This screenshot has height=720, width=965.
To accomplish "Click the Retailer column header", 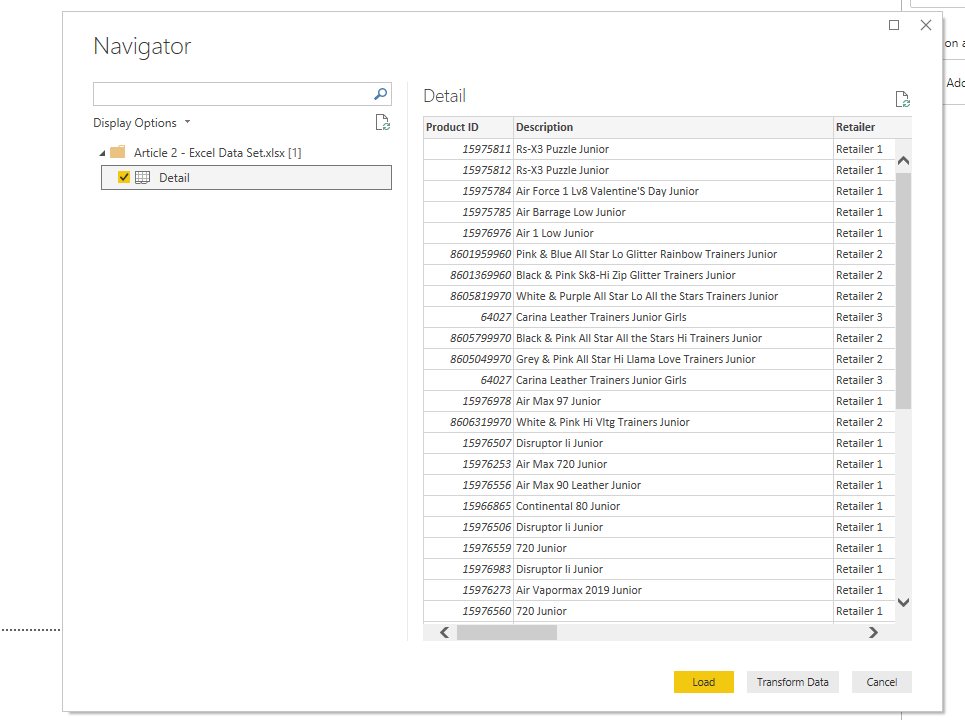I will (872, 127).
